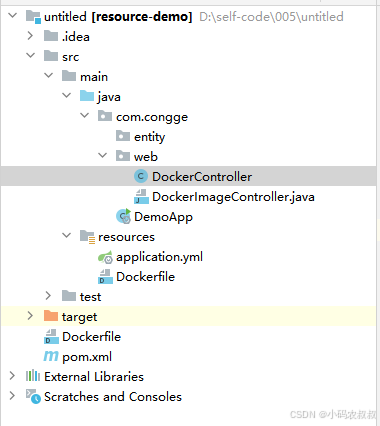Click the DockerController class icon
The height and width of the screenshot is (426, 380).
[141, 176]
